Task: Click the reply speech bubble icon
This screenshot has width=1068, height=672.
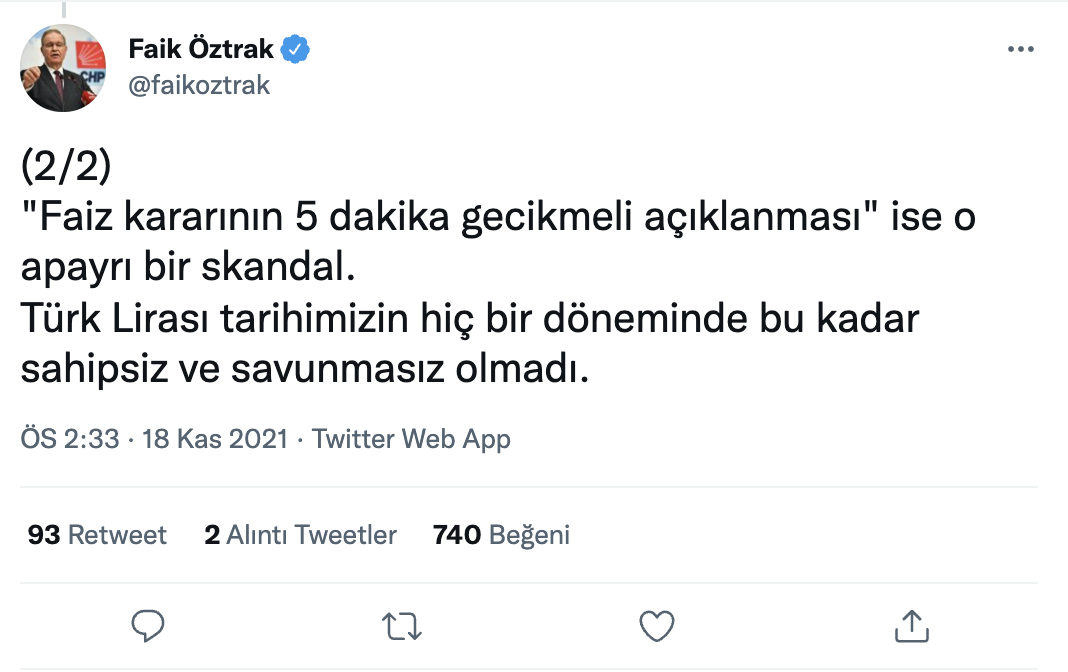Action: tap(148, 626)
